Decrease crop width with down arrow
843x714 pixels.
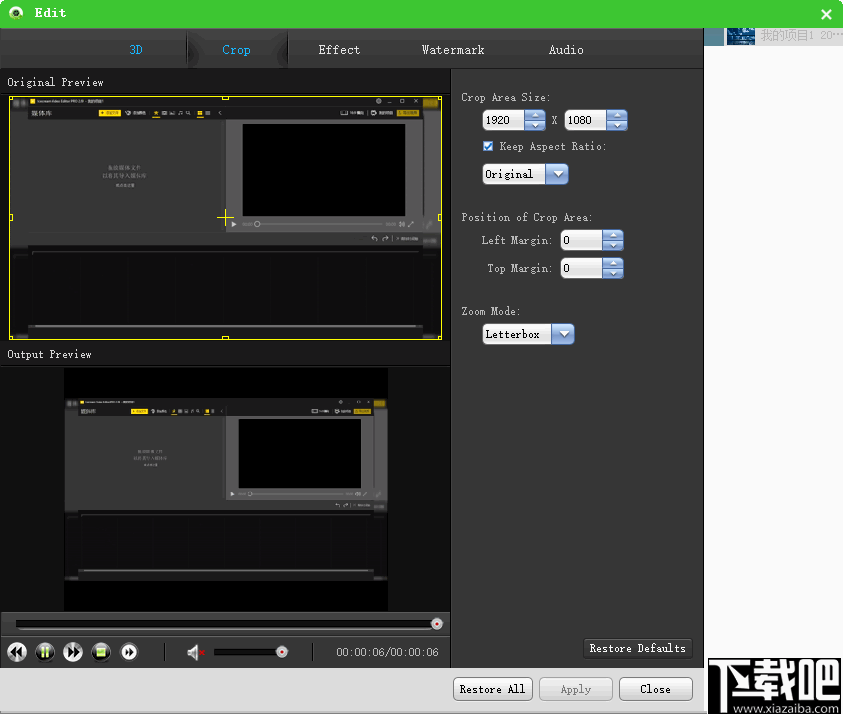[x=535, y=125]
